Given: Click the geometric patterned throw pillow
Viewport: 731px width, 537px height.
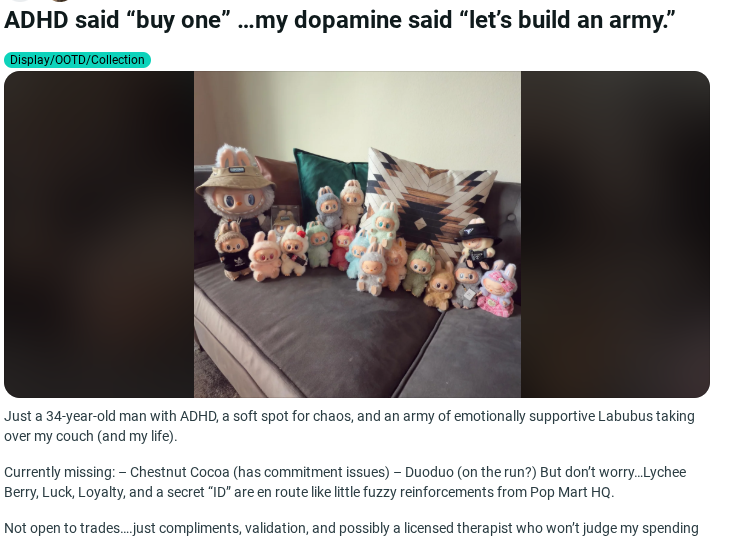Looking at the screenshot, I should (427, 198).
